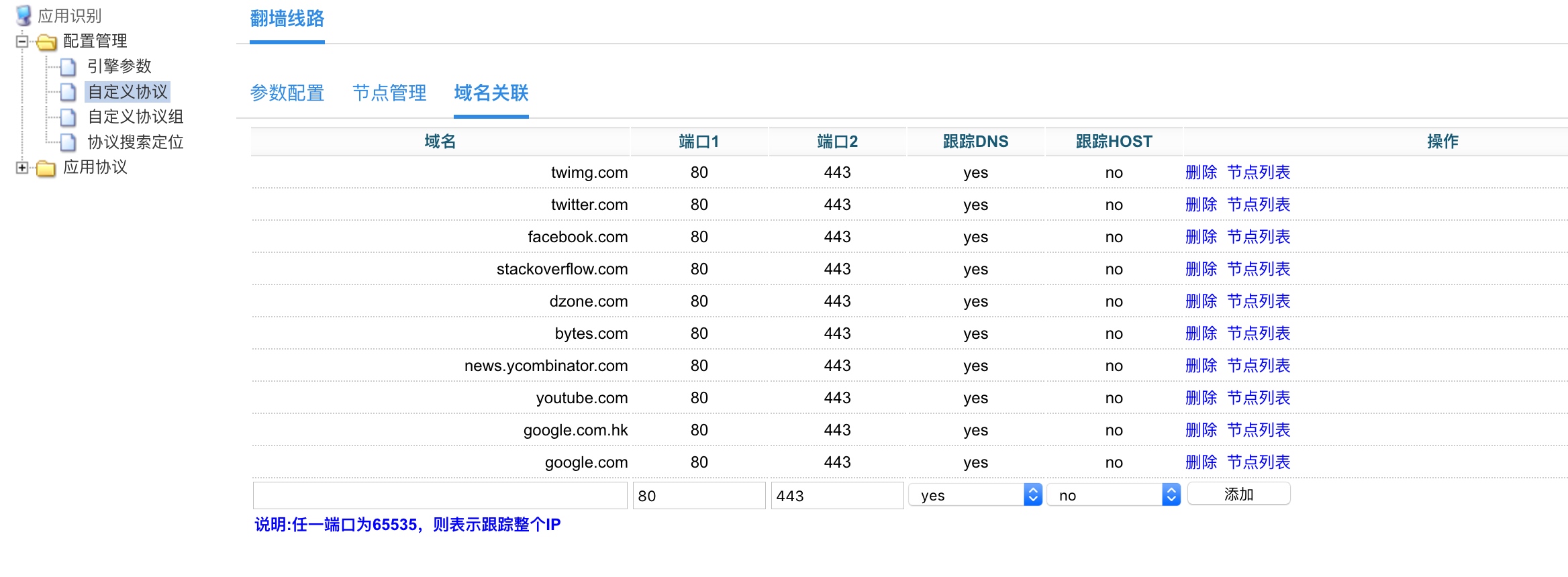
Task: Click the 端口2 column header
Action: 837,142
